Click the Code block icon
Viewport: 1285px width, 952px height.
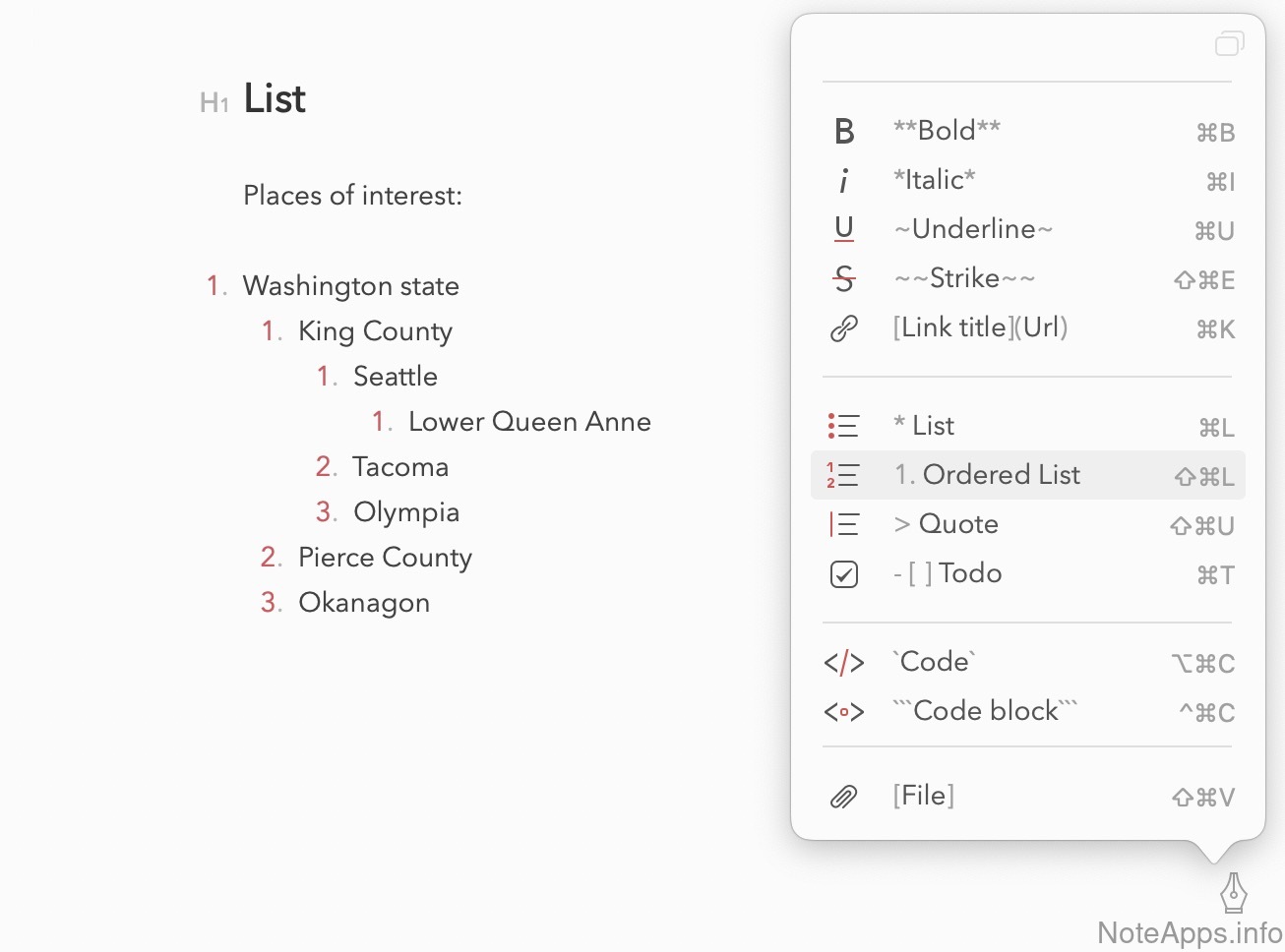coord(844,711)
